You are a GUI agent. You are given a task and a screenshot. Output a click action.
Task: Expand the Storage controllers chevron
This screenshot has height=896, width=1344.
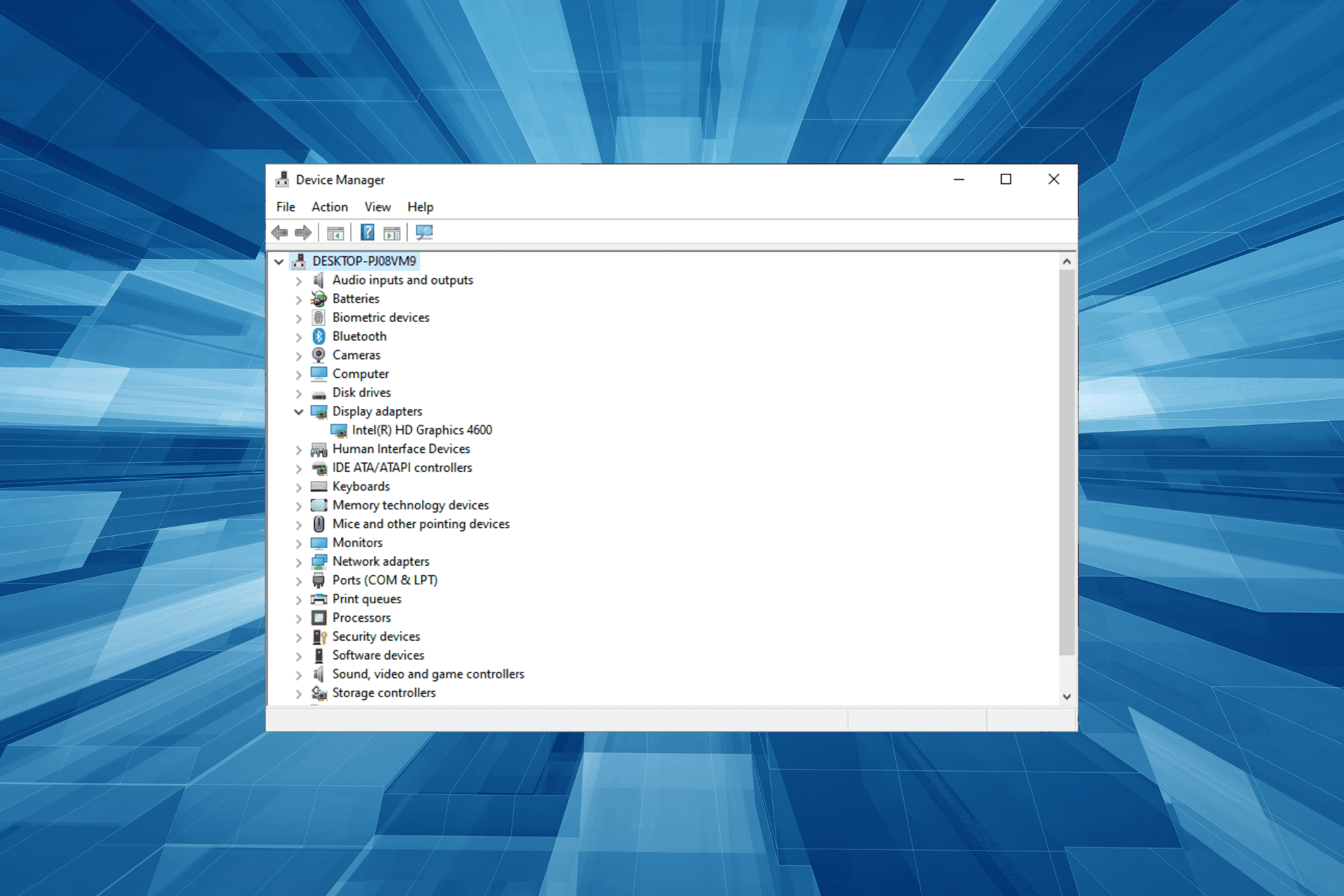point(299,694)
